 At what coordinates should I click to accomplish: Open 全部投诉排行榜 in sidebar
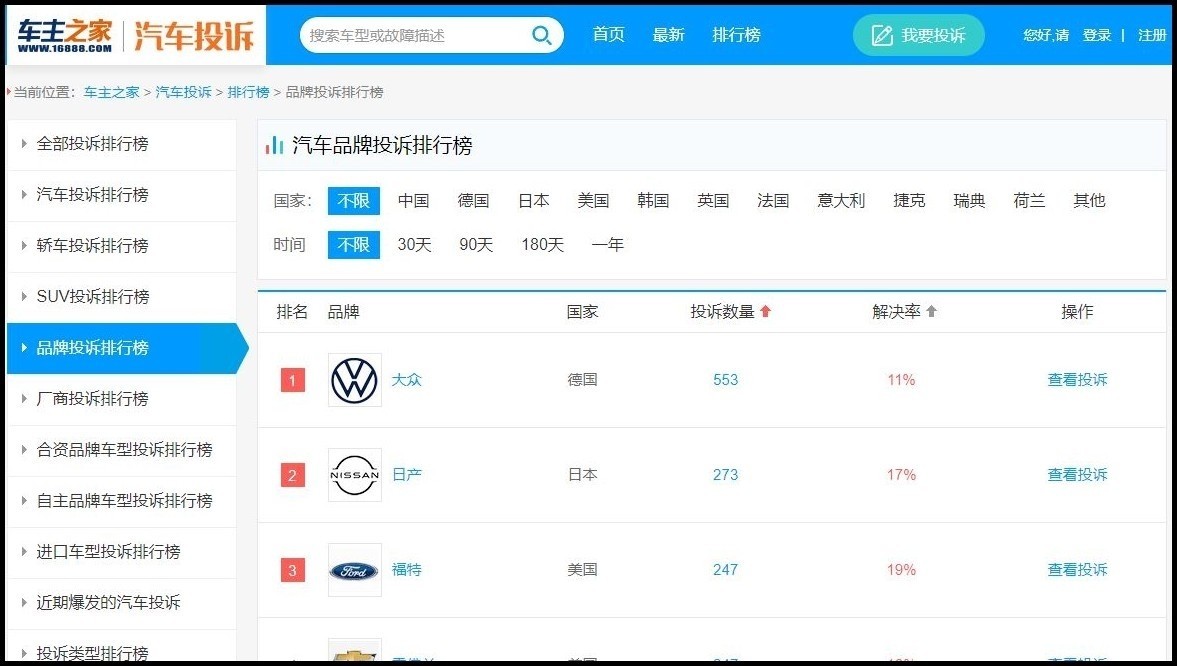(x=122, y=144)
